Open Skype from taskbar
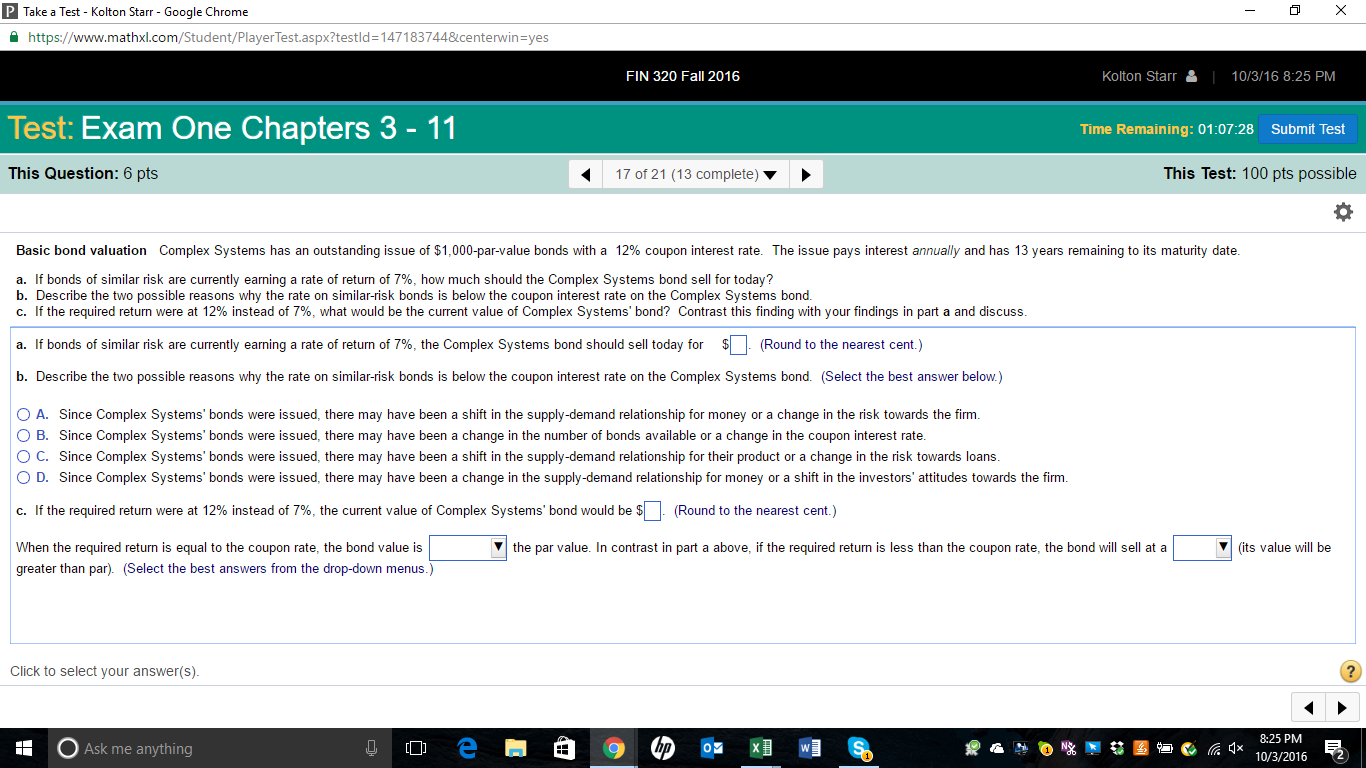The image size is (1366, 768). [859, 748]
